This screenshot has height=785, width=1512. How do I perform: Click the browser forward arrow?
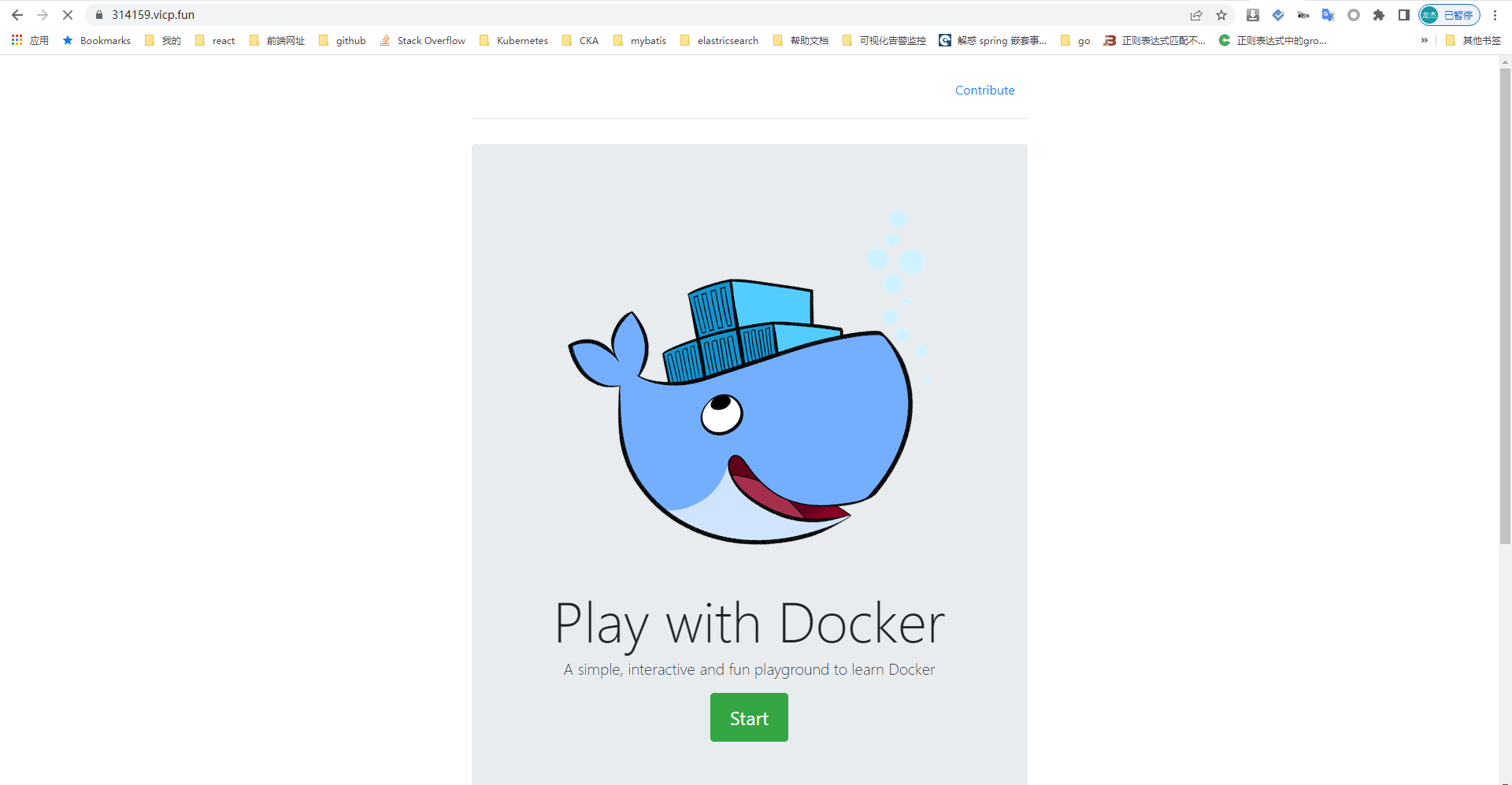pos(43,15)
